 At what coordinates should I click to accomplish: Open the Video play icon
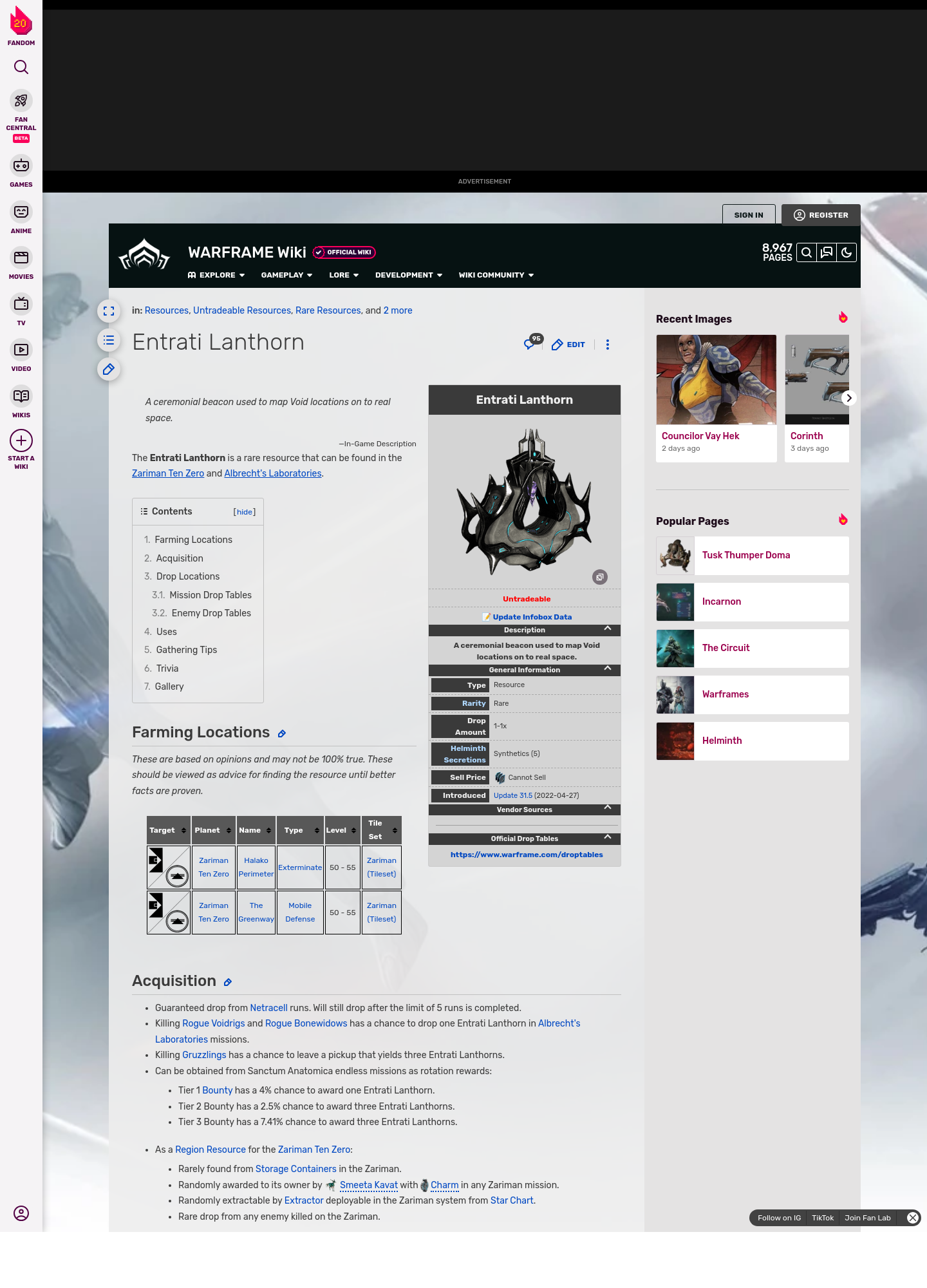21,350
